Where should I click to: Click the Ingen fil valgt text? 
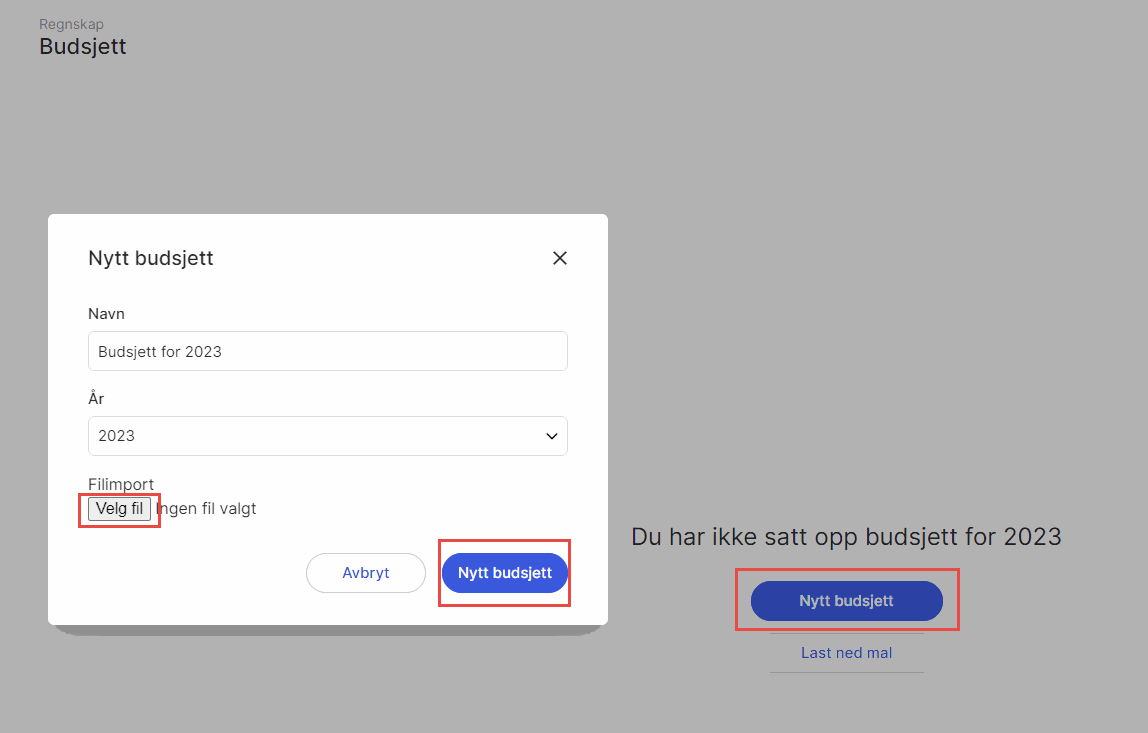click(x=206, y=508)
